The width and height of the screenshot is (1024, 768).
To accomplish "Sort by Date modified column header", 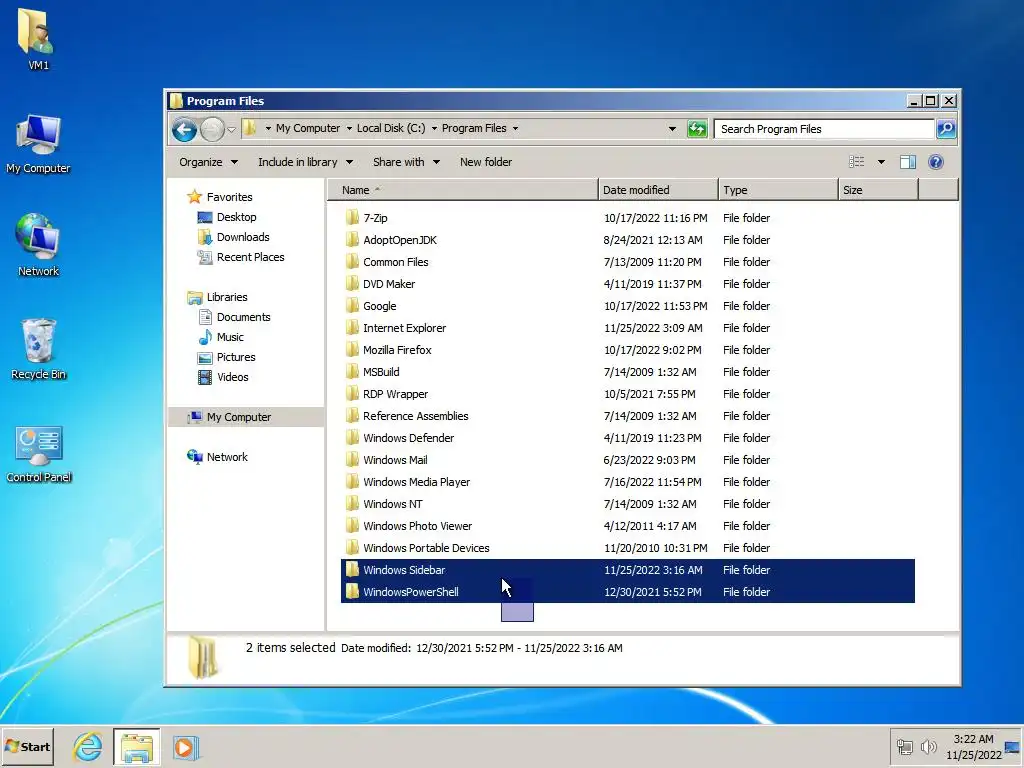I will [658, 190].
